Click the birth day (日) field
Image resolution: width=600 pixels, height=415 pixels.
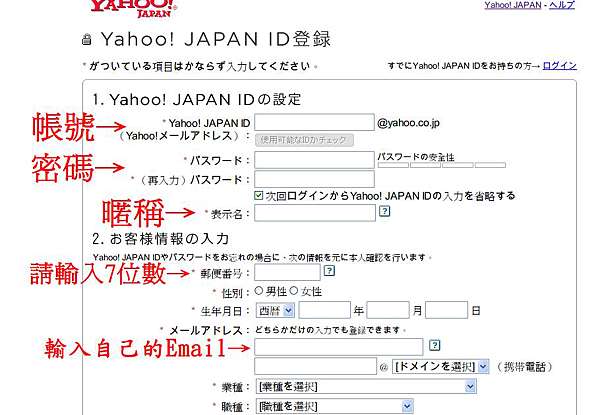[x=447, y=310]
